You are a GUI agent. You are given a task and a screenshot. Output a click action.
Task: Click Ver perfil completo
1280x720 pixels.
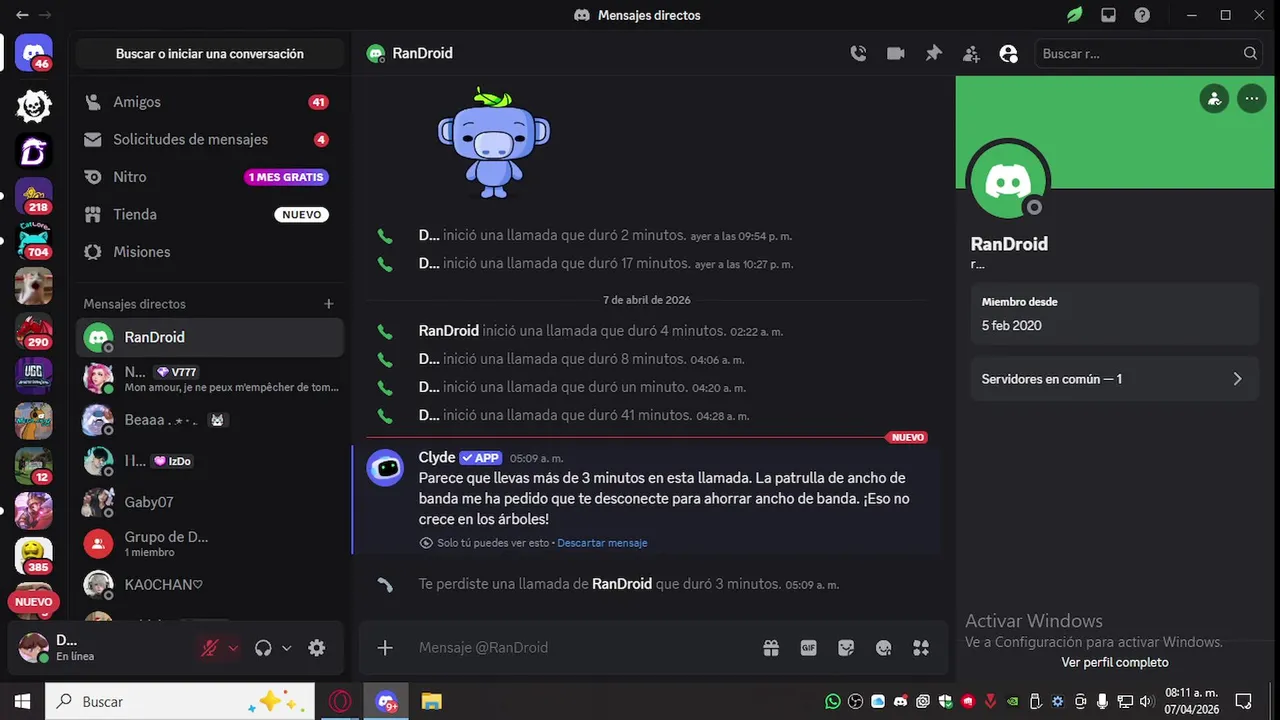(x=1115, y=662)
